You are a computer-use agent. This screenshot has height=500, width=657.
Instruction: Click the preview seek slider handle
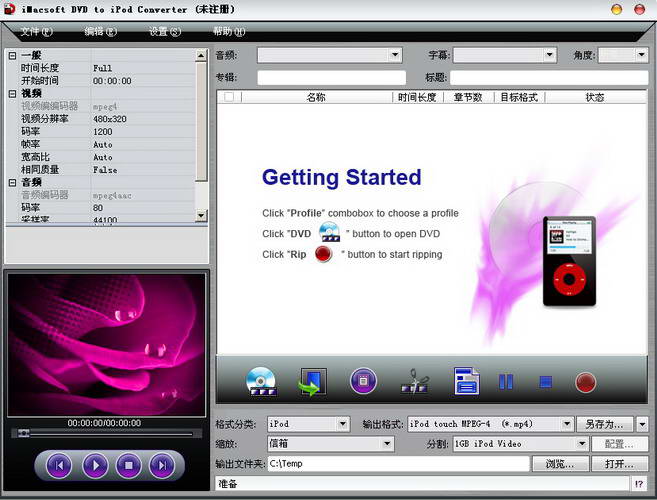24,433
